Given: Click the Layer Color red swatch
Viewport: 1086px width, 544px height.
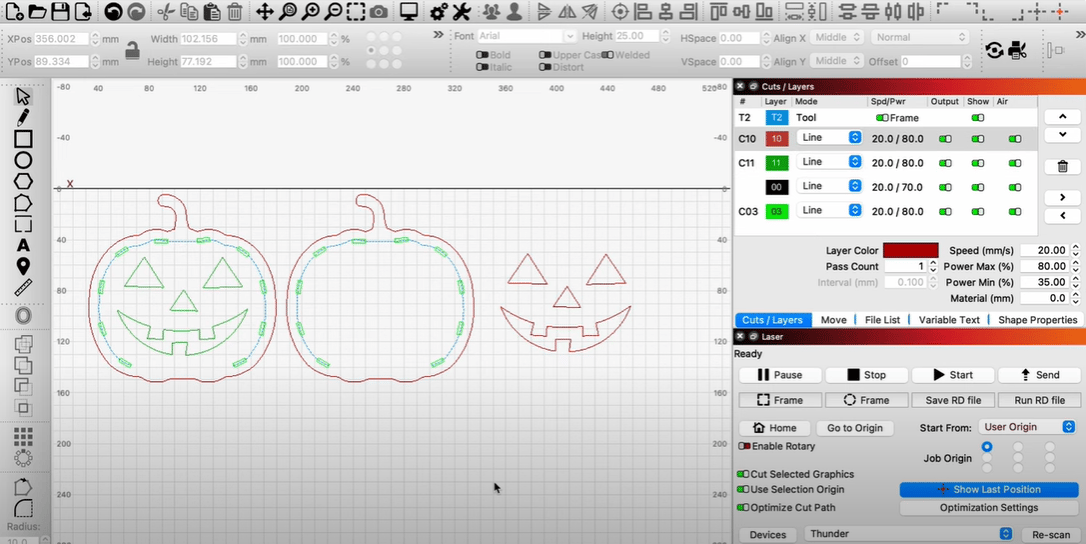Looking at the screenshot, I should tap(910, 250).
